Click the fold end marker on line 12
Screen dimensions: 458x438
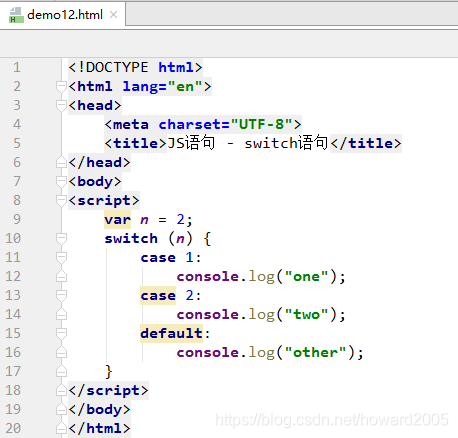pos(61,276)
